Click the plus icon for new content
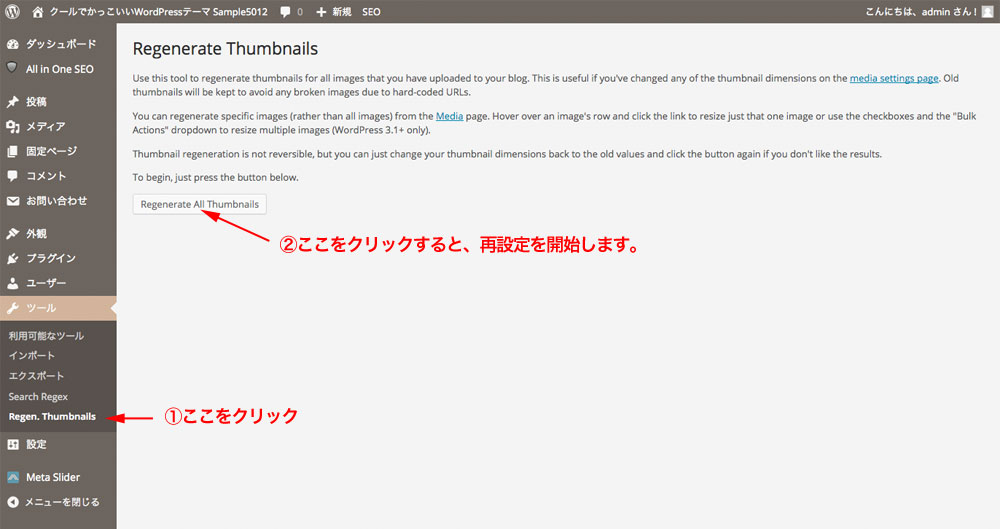 (321, 11)
